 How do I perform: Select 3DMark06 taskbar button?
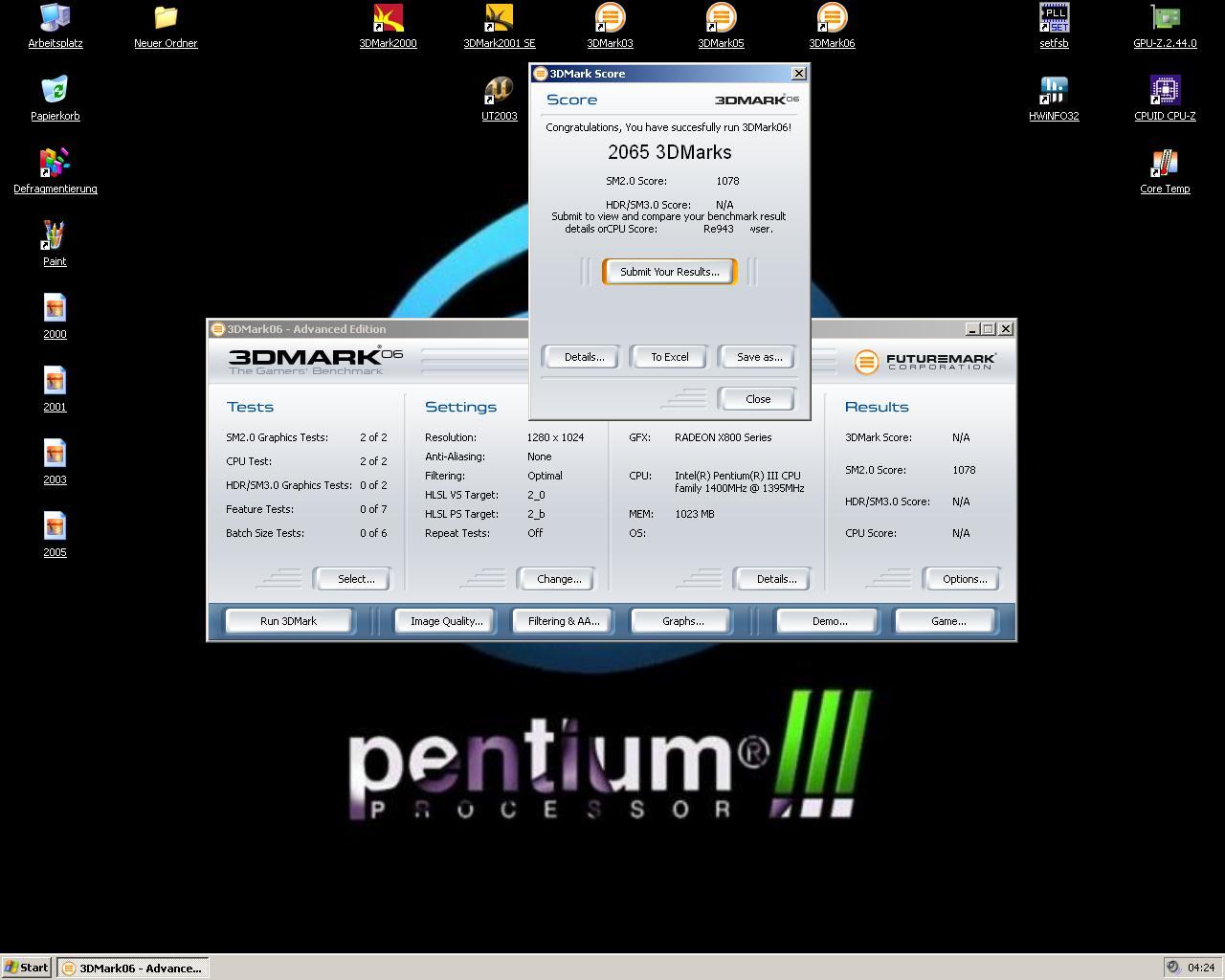[133, 968]
